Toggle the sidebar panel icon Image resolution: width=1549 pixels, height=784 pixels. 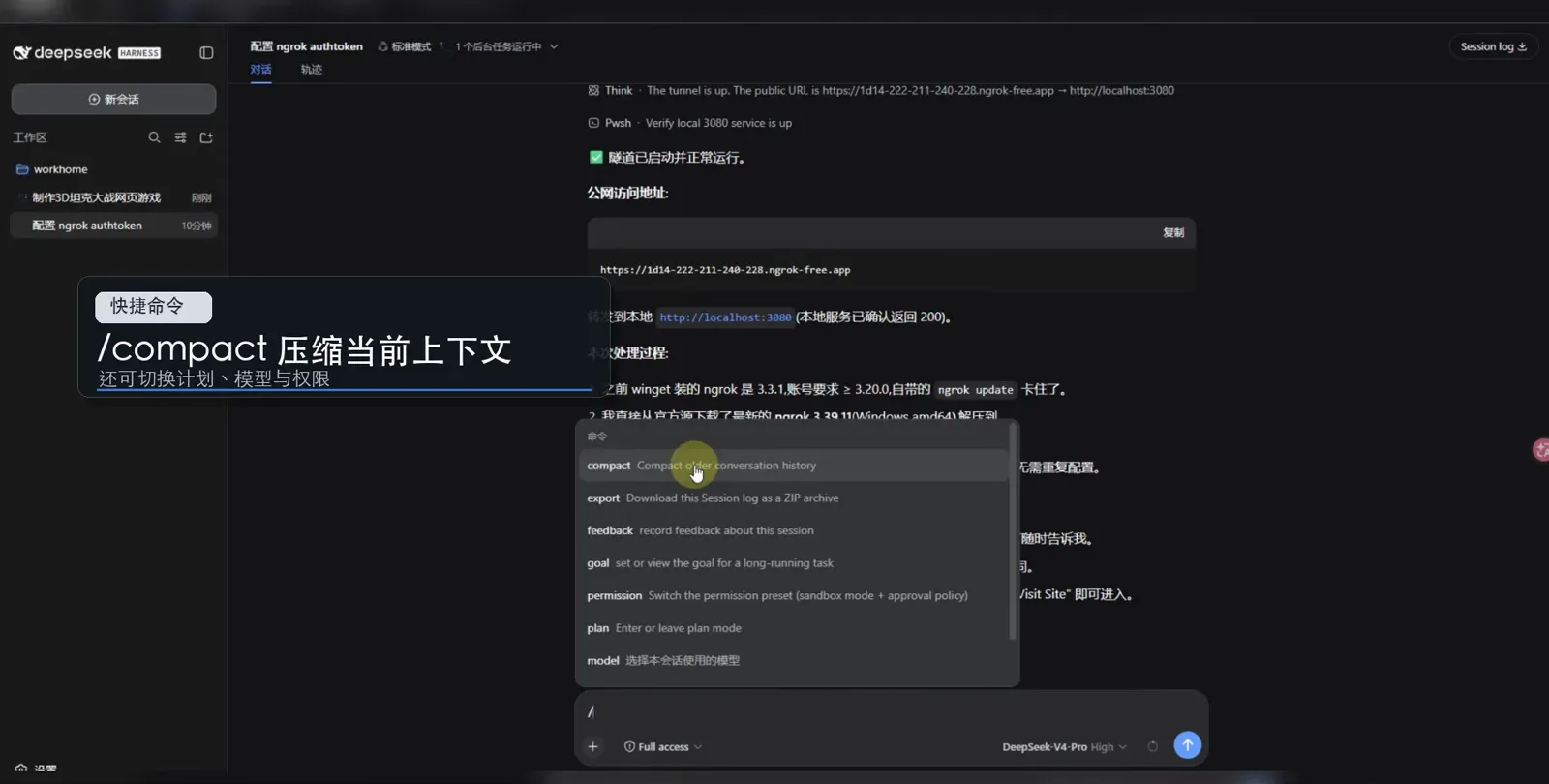(x=206, y=52)
